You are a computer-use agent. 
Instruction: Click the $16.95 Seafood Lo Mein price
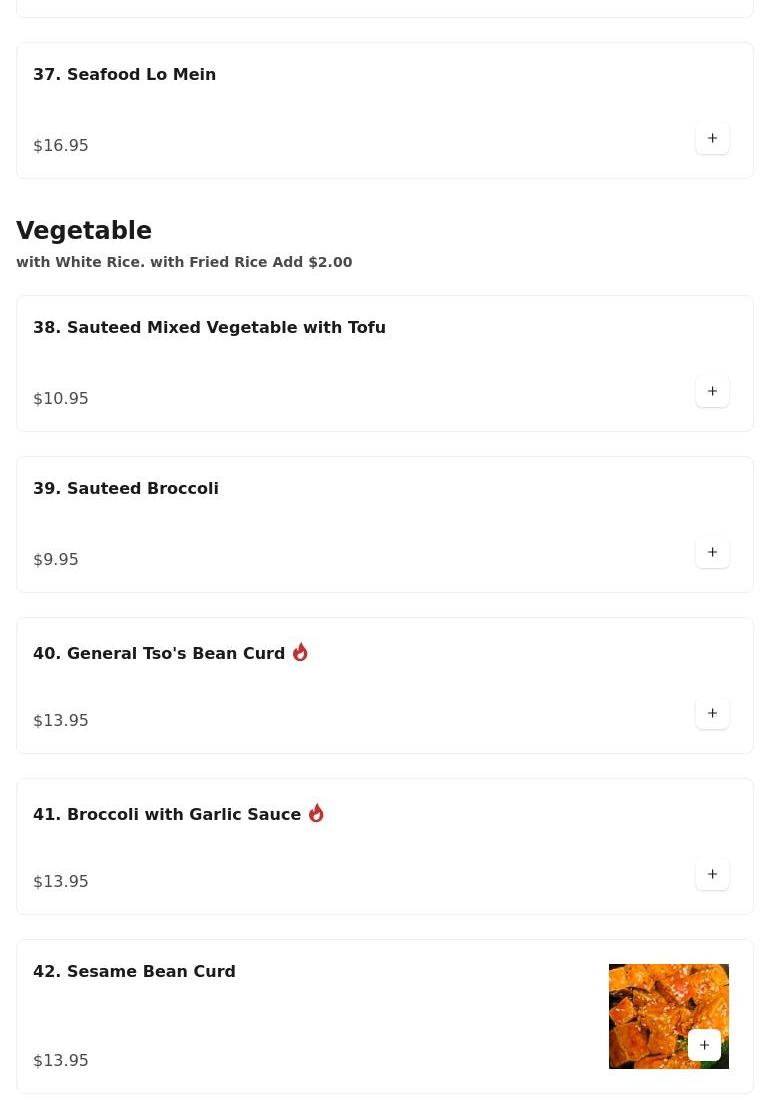[61, 145]
